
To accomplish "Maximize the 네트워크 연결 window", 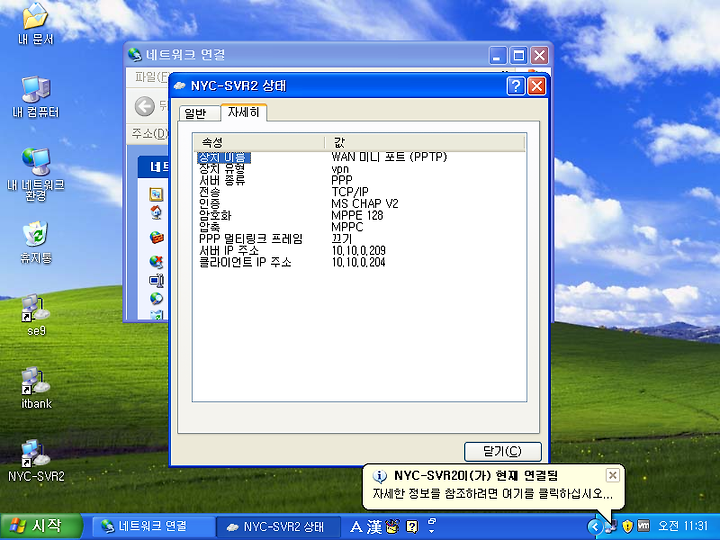I will (519, 56).
